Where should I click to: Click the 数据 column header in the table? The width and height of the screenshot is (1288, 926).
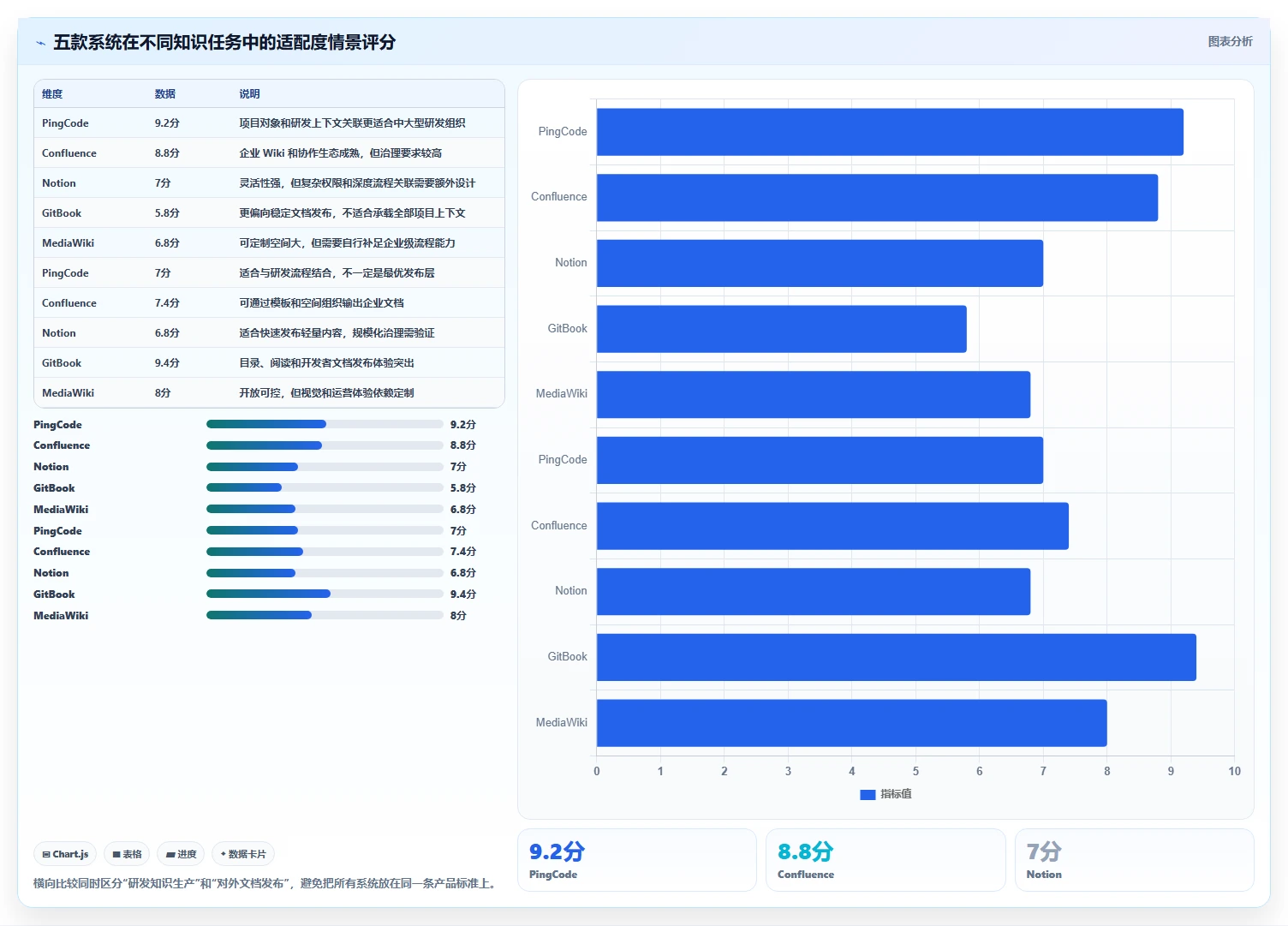click(165, 94)
